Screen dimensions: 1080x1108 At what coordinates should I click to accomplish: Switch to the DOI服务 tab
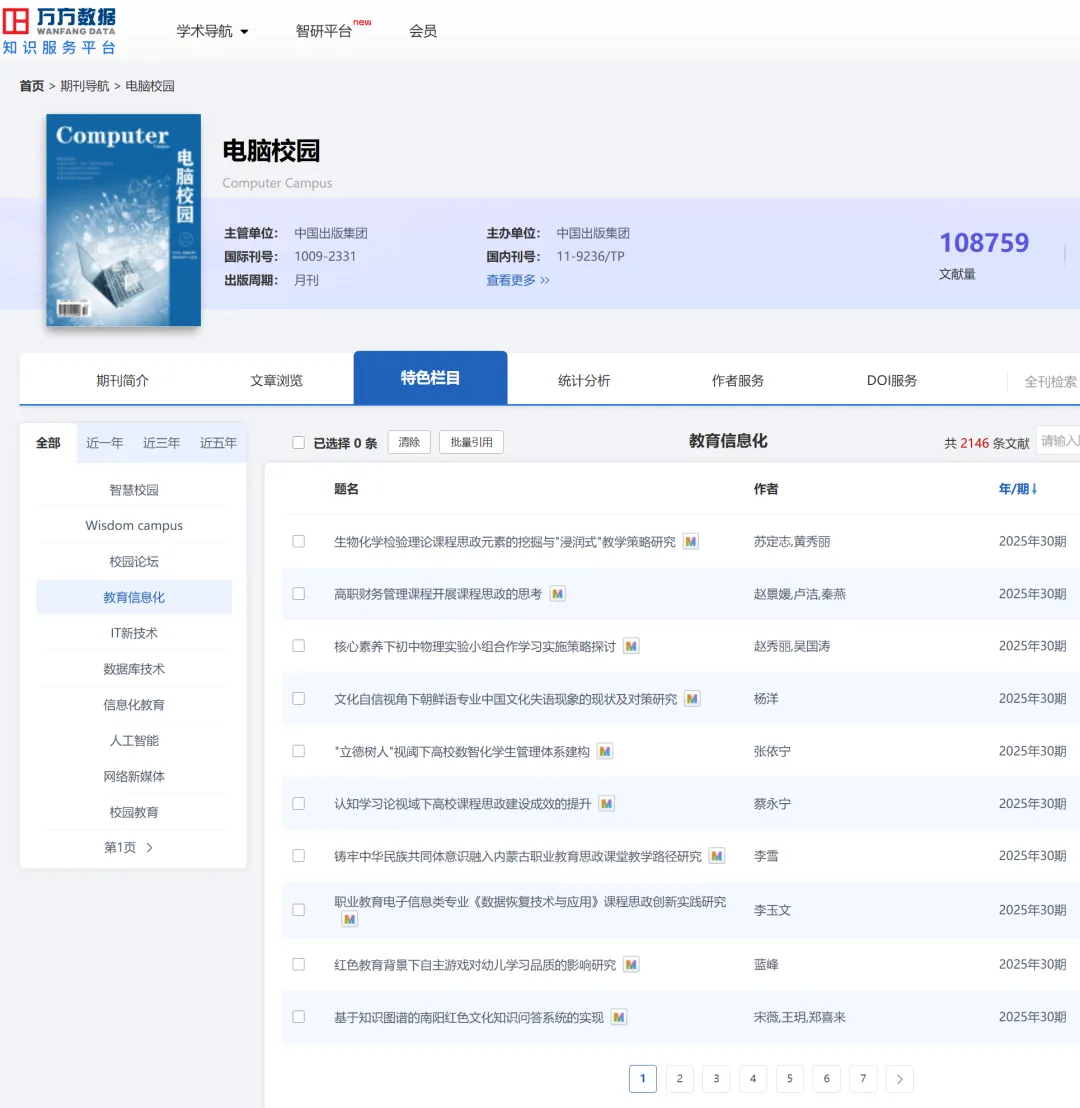click(891, 380)
